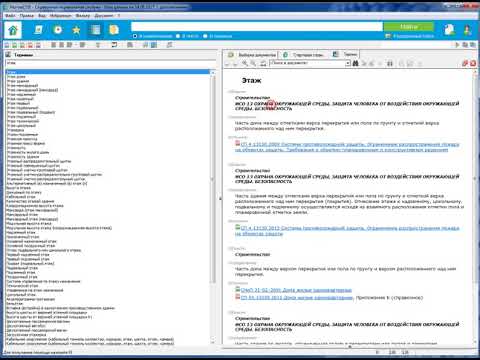Open the СП 55.13330.2011 document link
480x360 pixels.
click(297, 297)
